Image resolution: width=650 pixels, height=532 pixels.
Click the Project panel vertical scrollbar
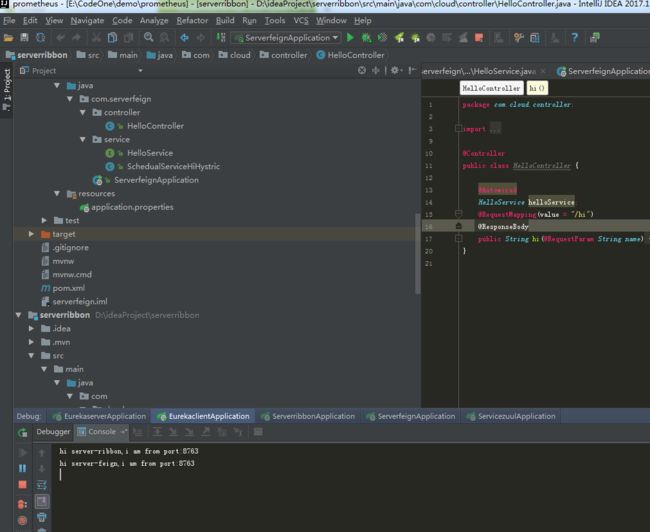(x=417, y=254)
